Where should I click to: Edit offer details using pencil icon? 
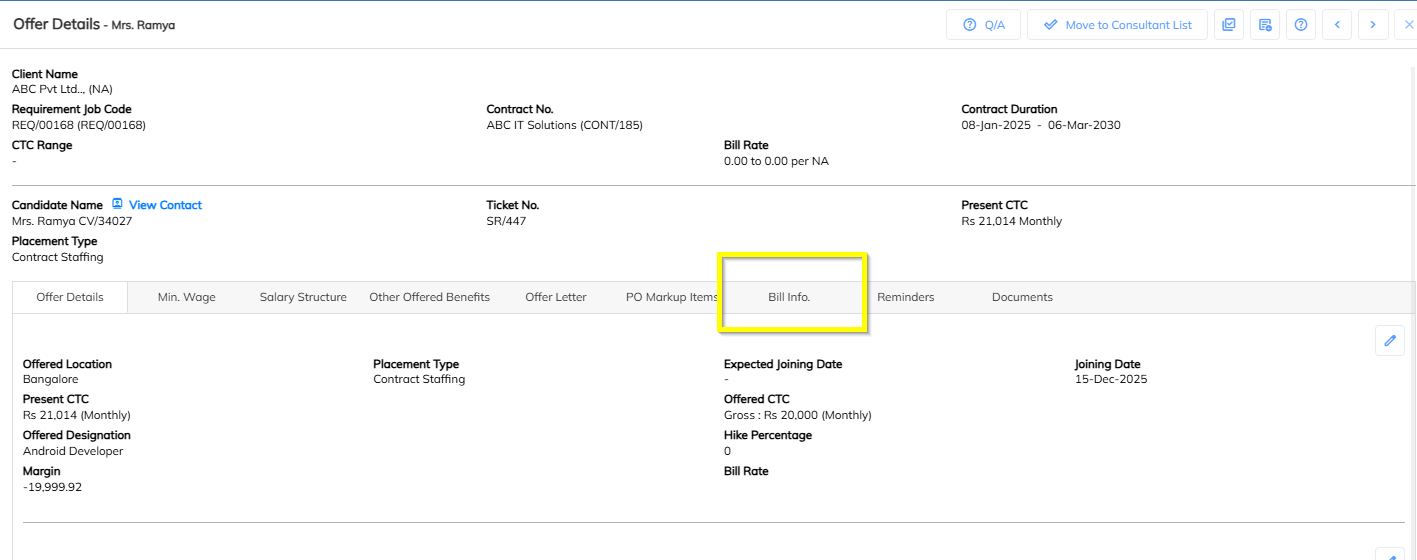click(1389, 341)
